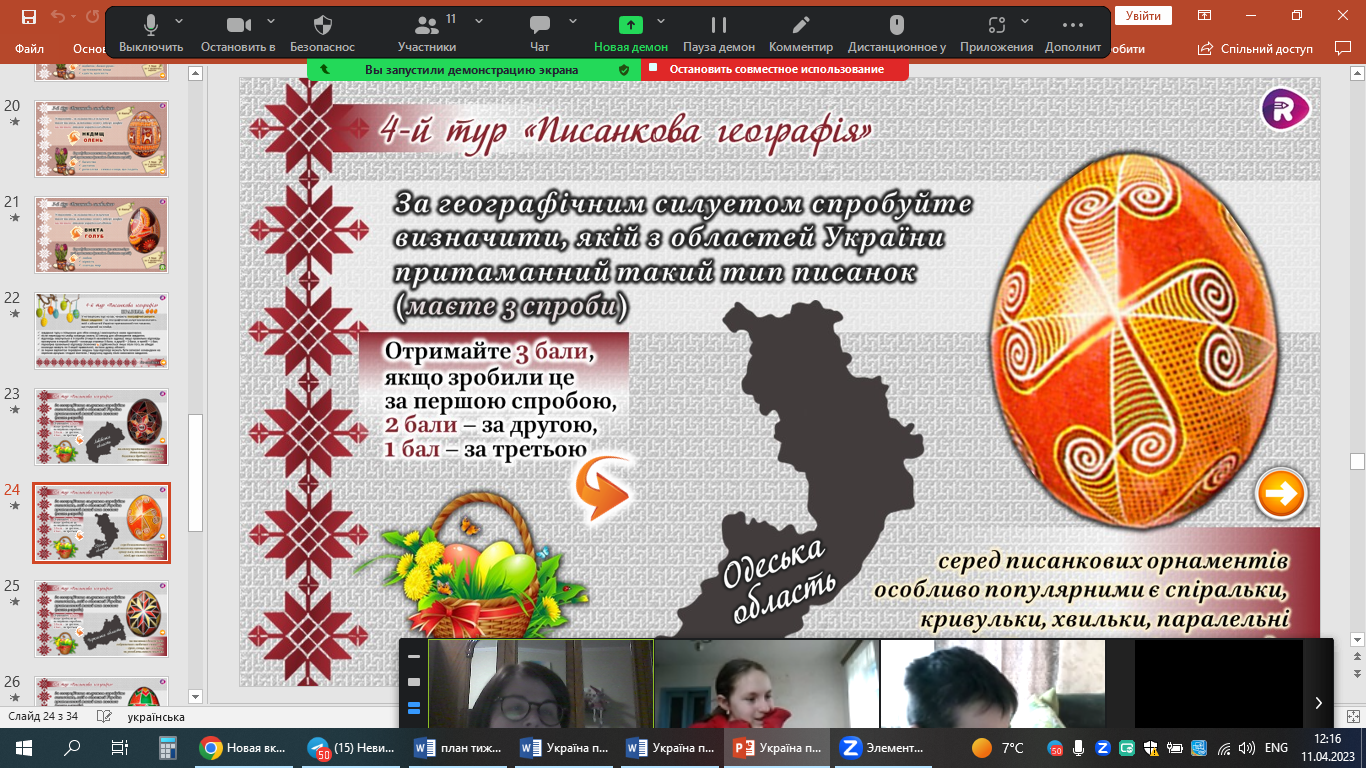Minimize Zoom video strip with top bar icon
1366x768 pixels.
click(x=414, y=657)
